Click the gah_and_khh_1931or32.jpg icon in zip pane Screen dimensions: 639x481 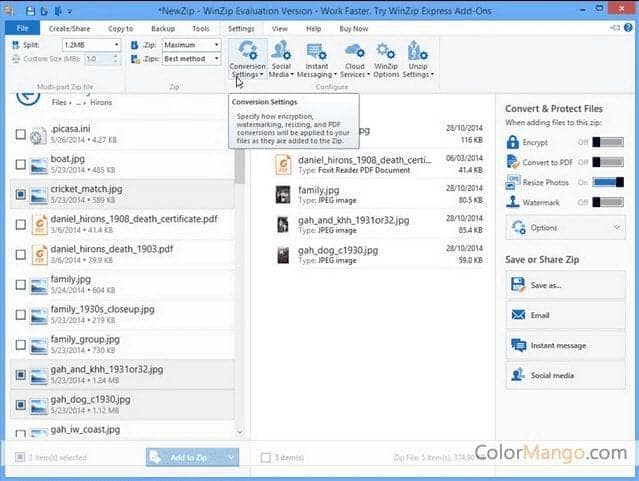point(283,225)
